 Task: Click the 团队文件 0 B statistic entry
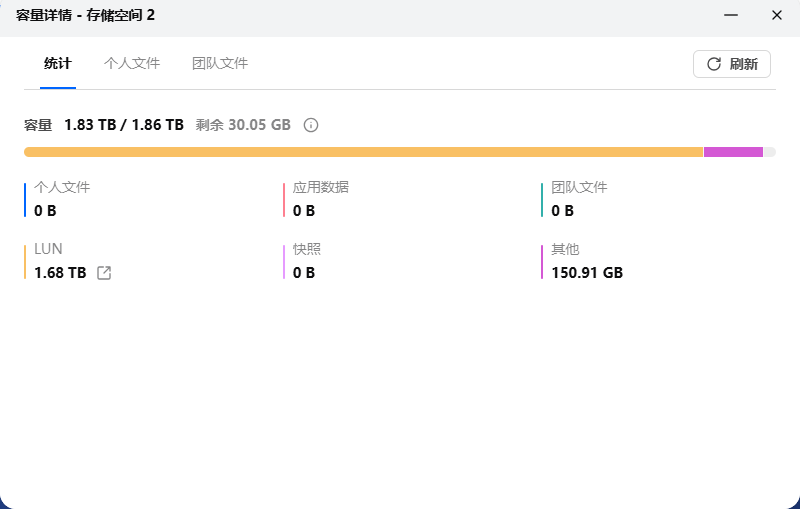coord(579,199)
